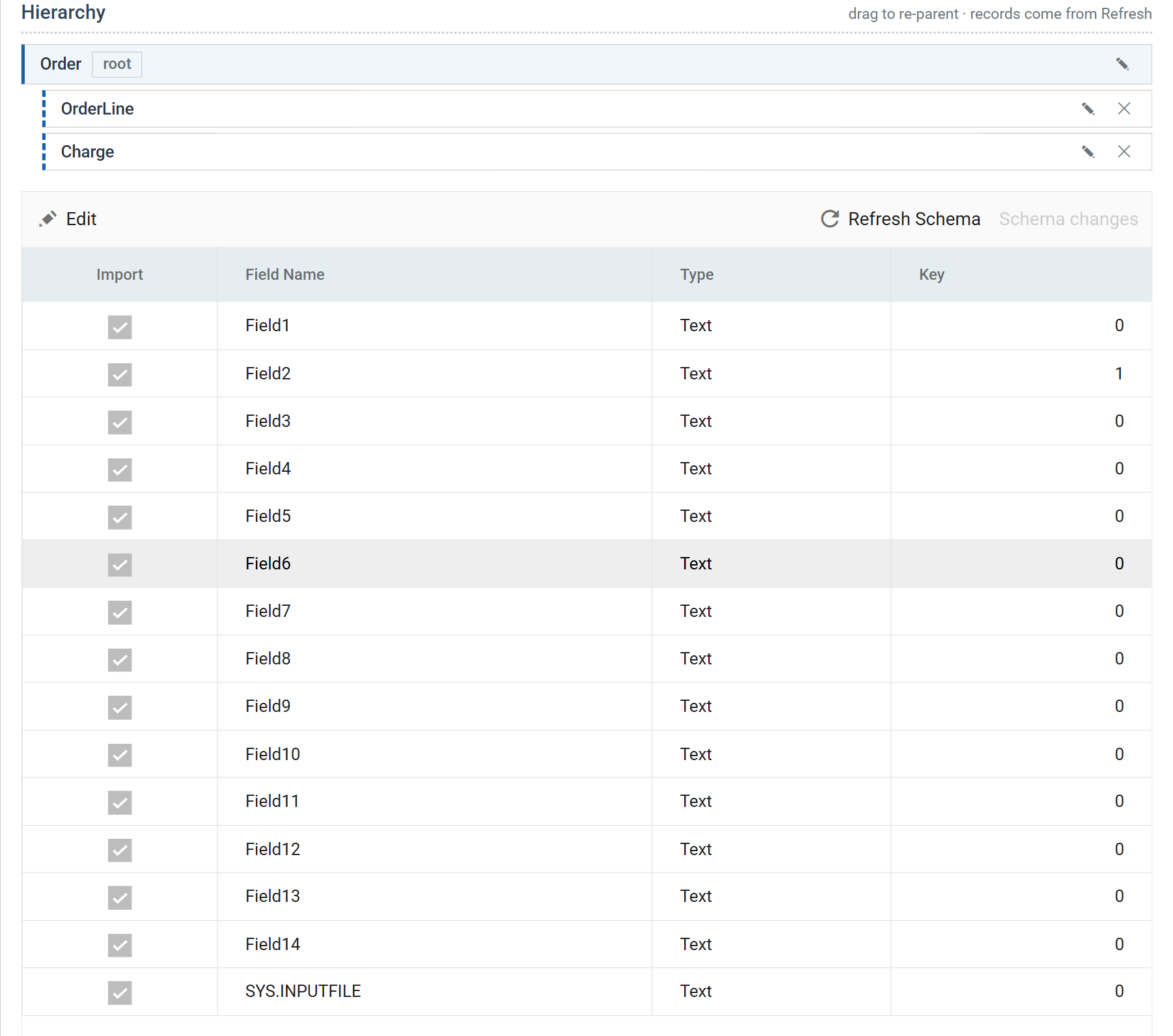Select the Order root node

(x=587, y=64)
